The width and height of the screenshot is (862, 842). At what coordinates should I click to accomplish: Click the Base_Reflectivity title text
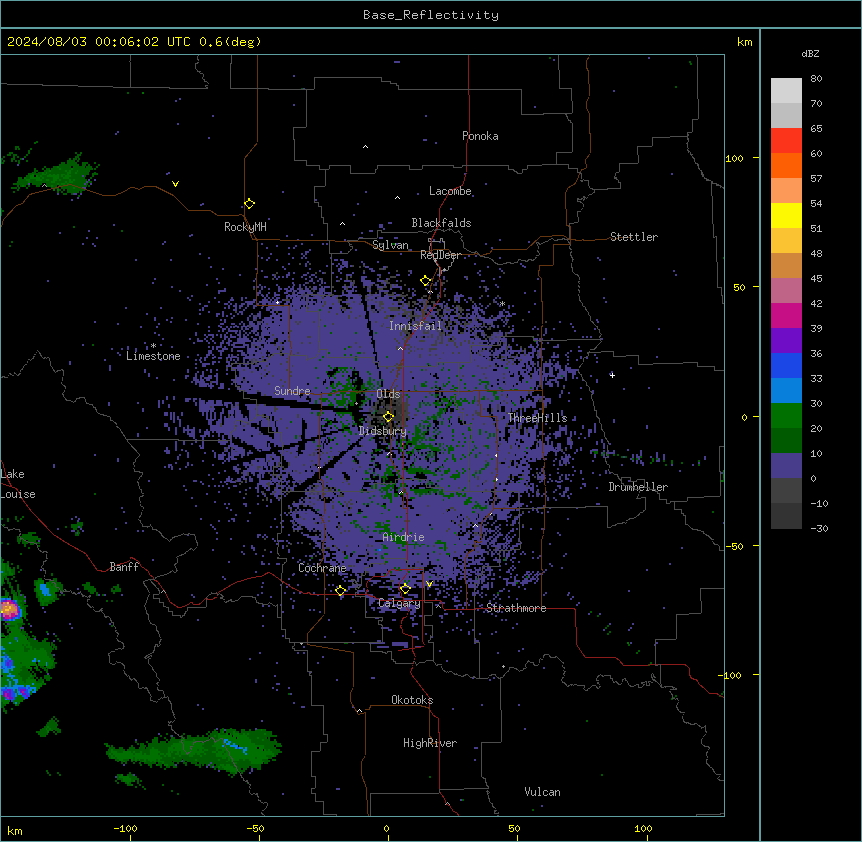(x=431, y=15)
